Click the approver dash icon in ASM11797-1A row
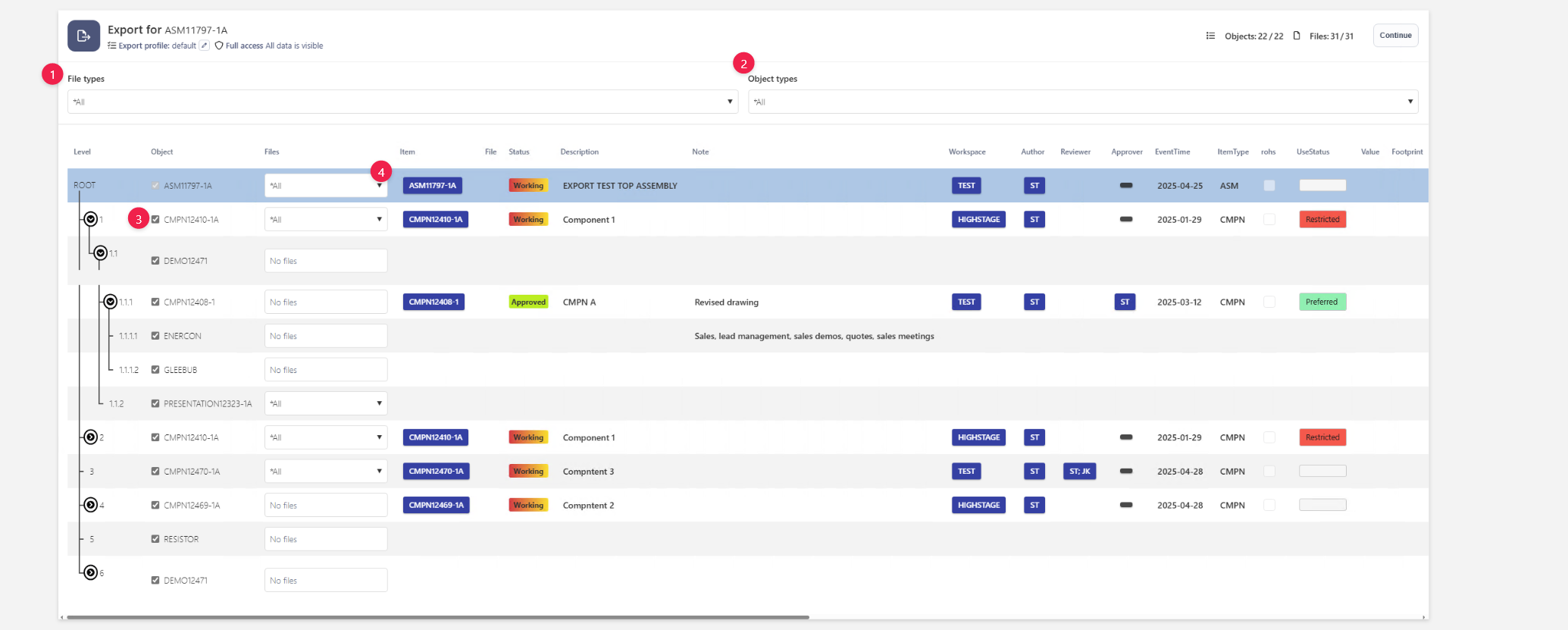Image resolution: width=1568 pixels, height=630 pixels. [1126, 186]
